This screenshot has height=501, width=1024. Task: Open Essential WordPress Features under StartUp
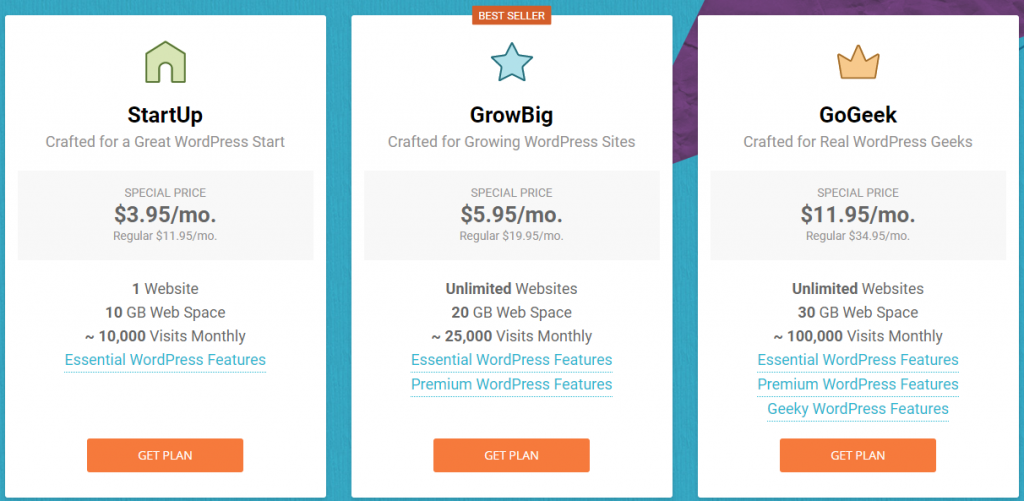[165, 359]
